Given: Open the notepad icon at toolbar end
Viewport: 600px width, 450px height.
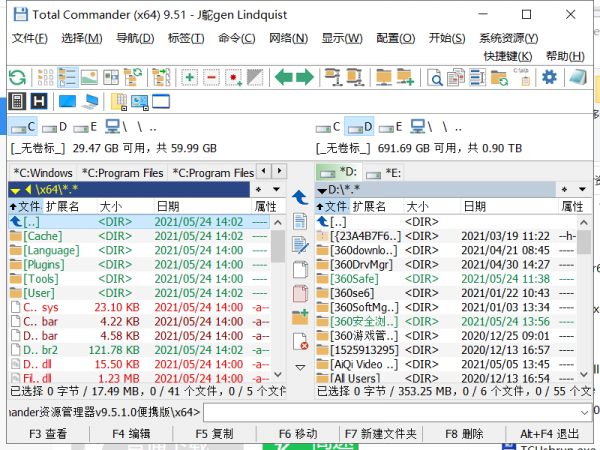Looking at the screenshot, I should [578, 77].
